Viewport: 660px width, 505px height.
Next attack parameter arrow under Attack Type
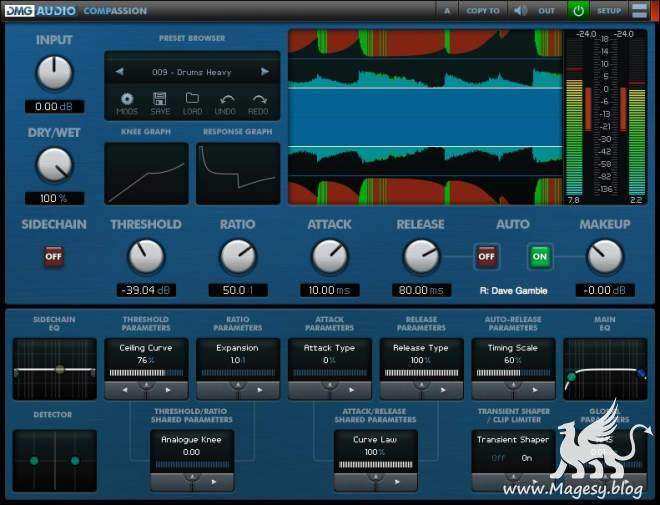(x=351, y=390)
